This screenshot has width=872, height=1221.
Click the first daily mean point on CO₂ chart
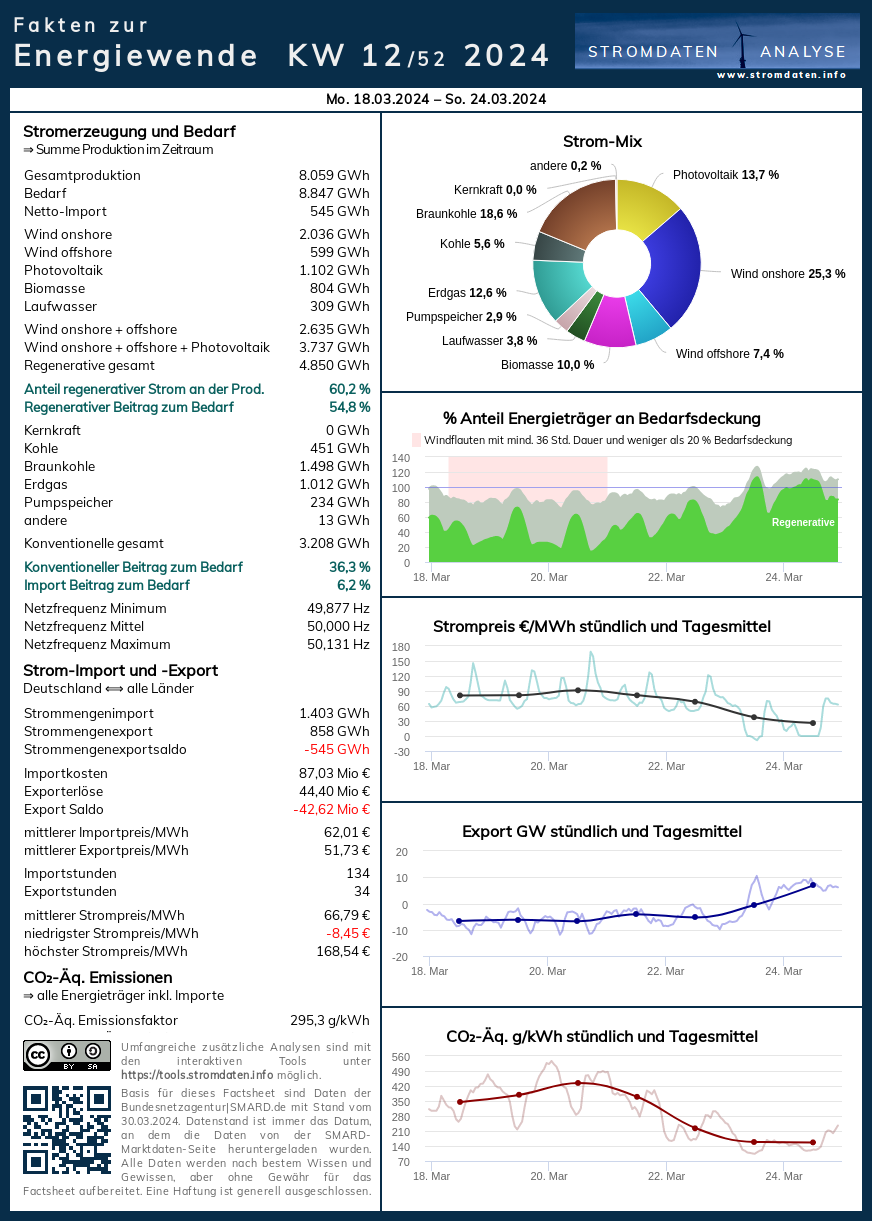pos(460,1102)
